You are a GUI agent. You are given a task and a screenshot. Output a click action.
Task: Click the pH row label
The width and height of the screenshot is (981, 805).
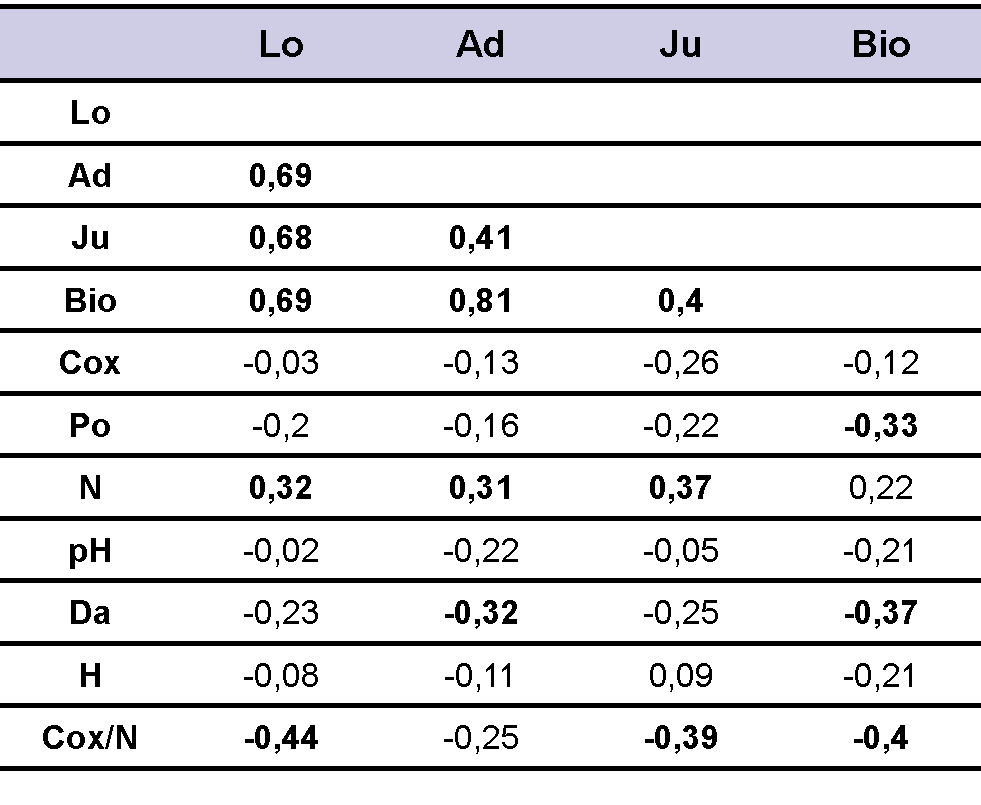pos(90,550)
